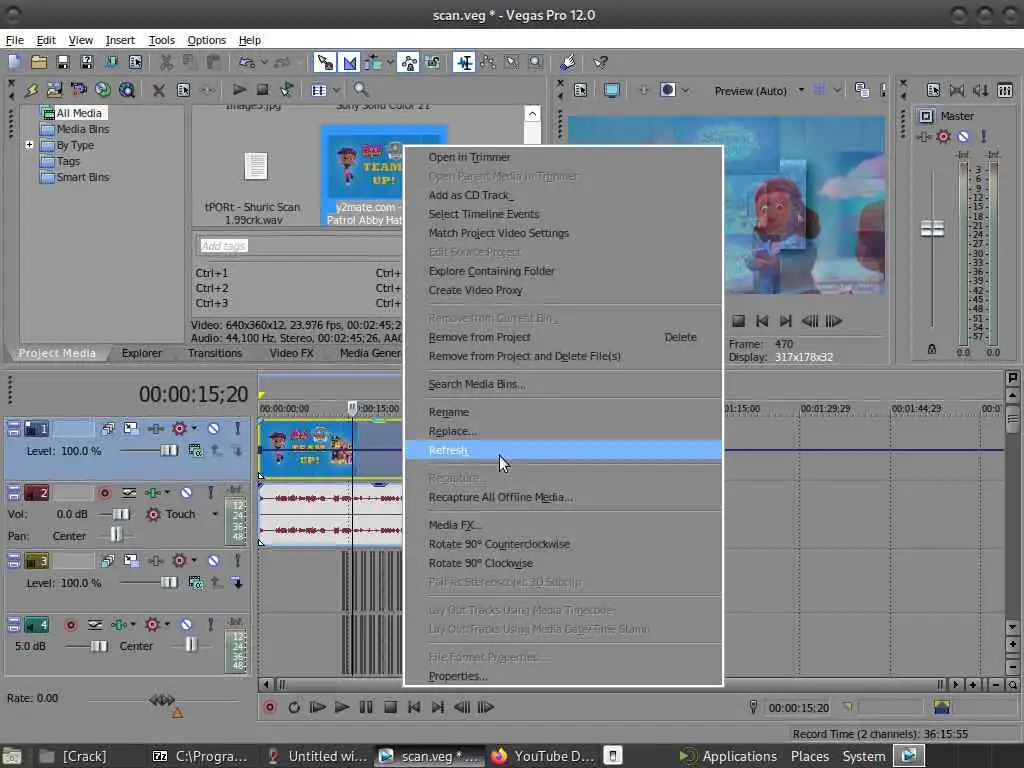Image resolution: width=1024 pixels, height=768 pixels.
Task: Click the Preview on External Monitor icon
Action: click(611, 90)
